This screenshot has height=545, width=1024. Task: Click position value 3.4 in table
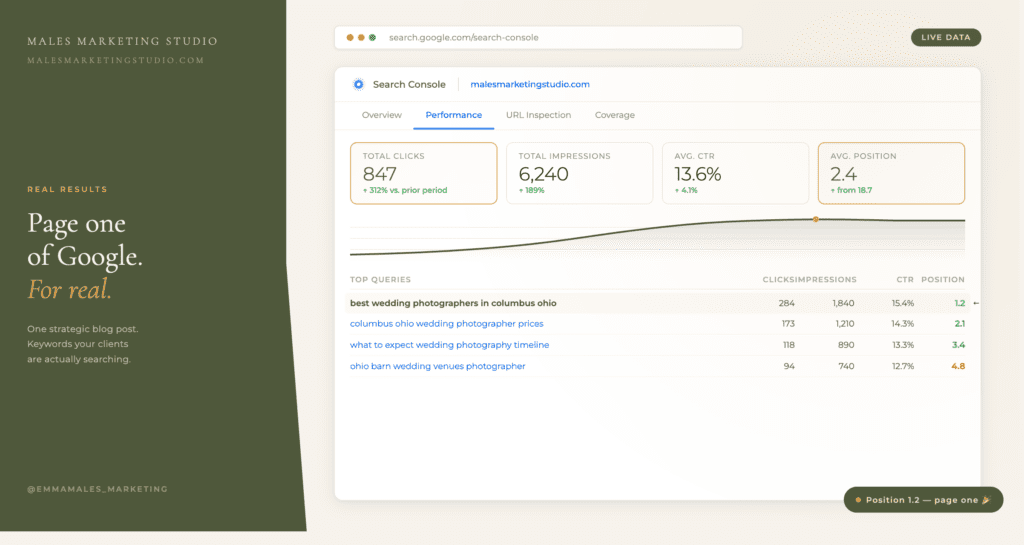coord(958,345)
